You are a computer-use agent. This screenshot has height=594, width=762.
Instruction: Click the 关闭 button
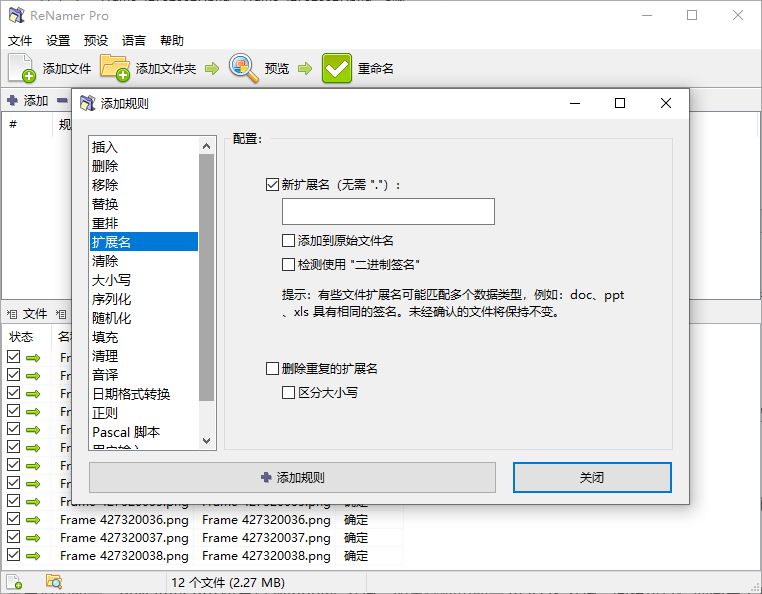(x=592, y=477)
